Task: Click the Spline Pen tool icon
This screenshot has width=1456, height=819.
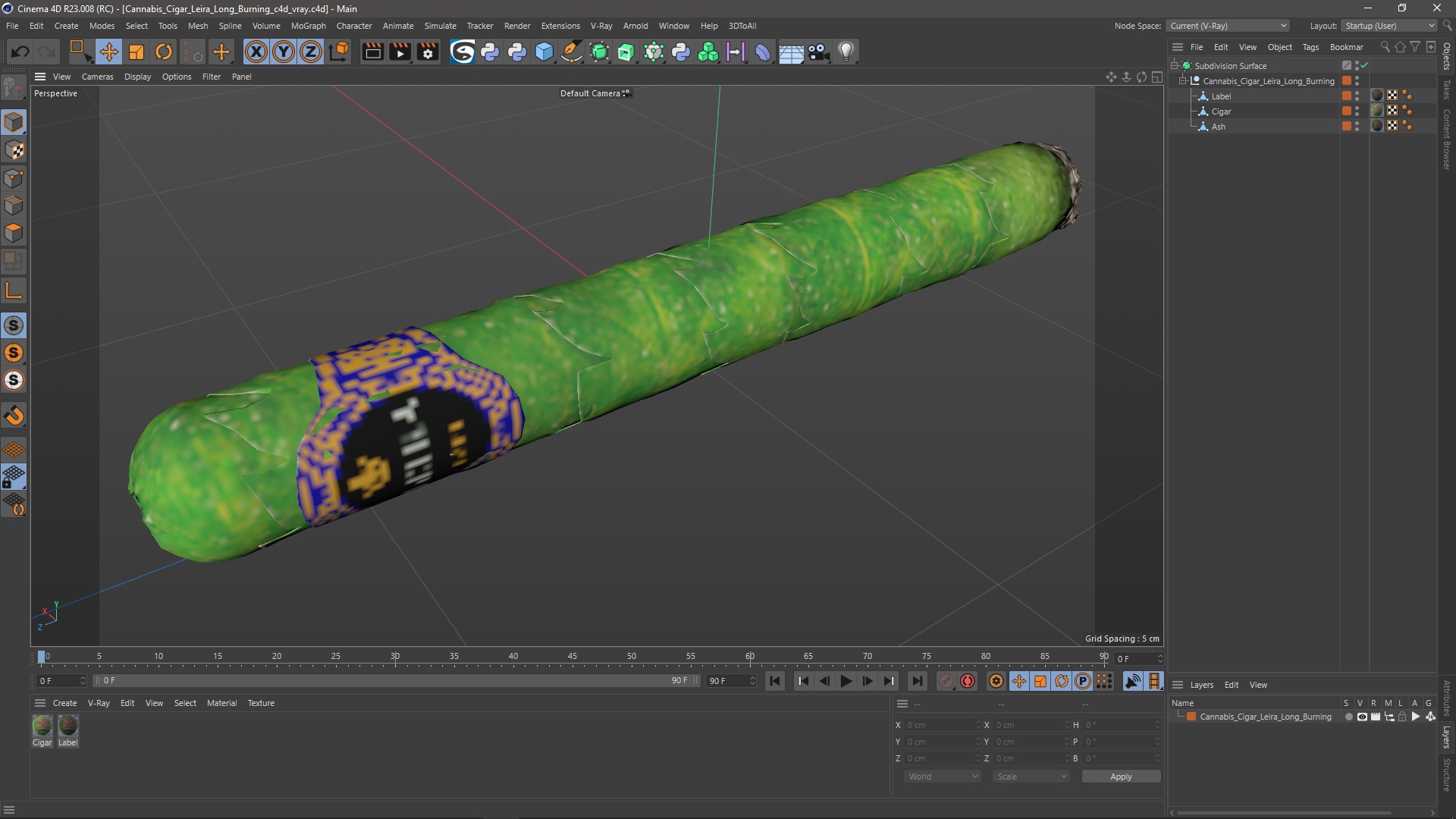Action: click(572, 52)
